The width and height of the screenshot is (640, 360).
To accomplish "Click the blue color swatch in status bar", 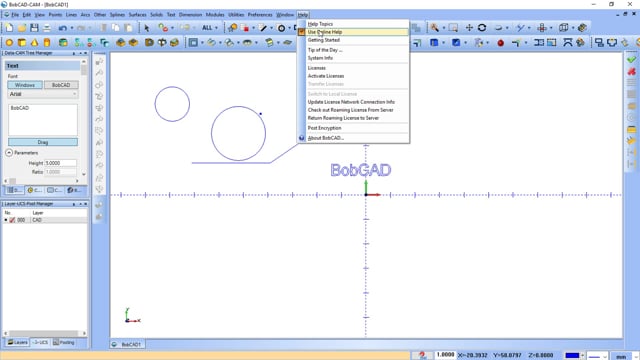I will point(572,356).
